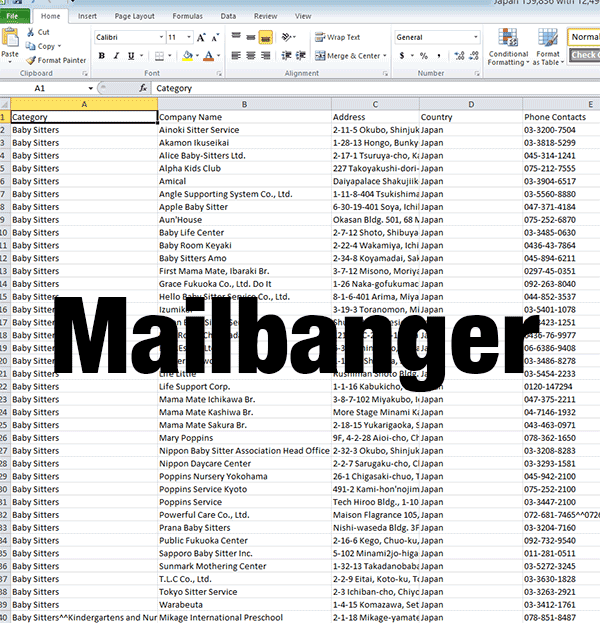Expand the Font Color palette arrow
Screen dimensions: 600x623
218,56
